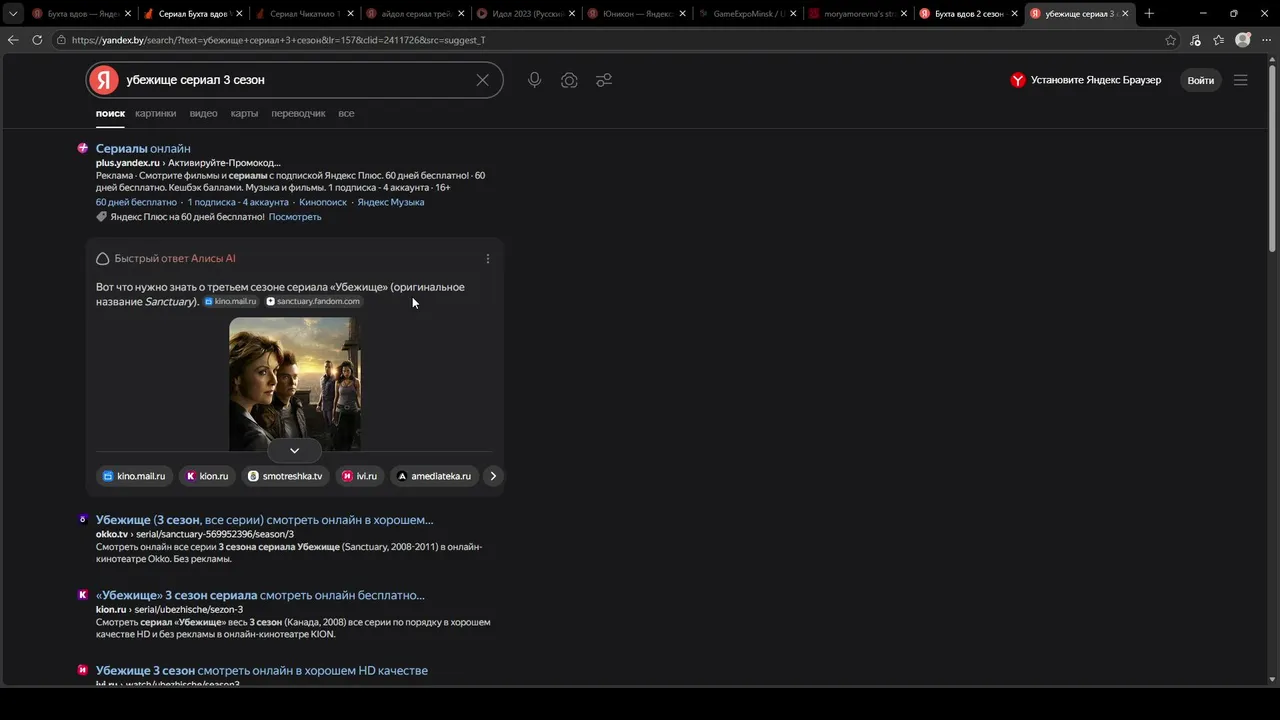Click the browser address bar URL

tap(279, 40)
